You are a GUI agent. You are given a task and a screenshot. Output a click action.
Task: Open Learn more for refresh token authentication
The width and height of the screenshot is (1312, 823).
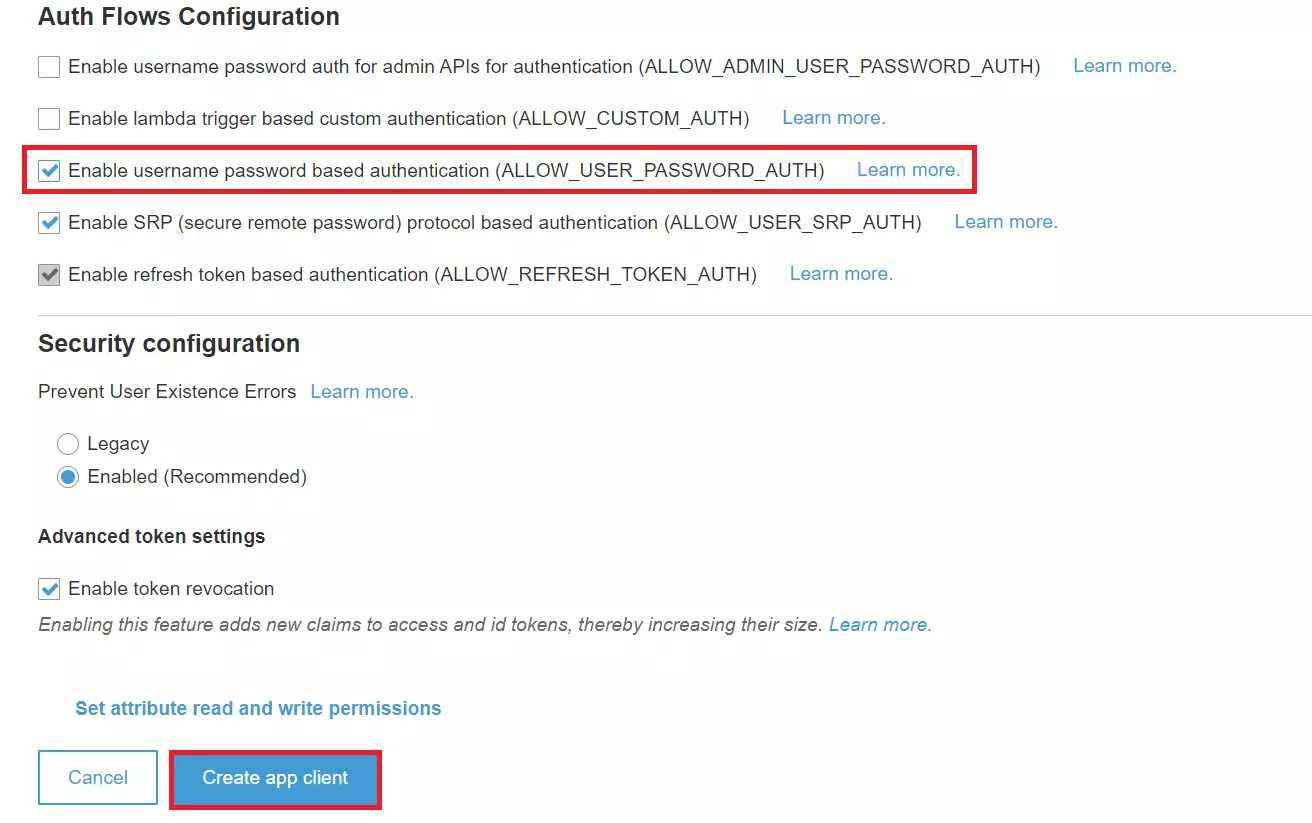[x=840, y=273]
